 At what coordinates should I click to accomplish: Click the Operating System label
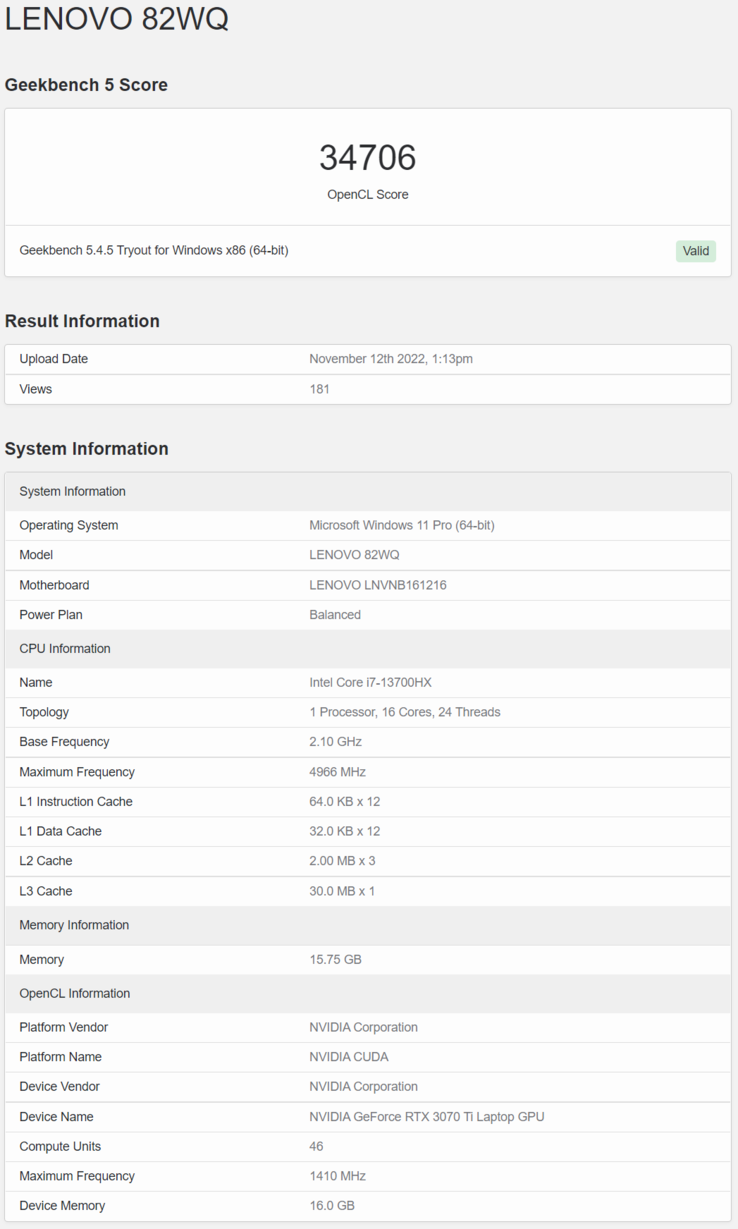coord(69,525)
